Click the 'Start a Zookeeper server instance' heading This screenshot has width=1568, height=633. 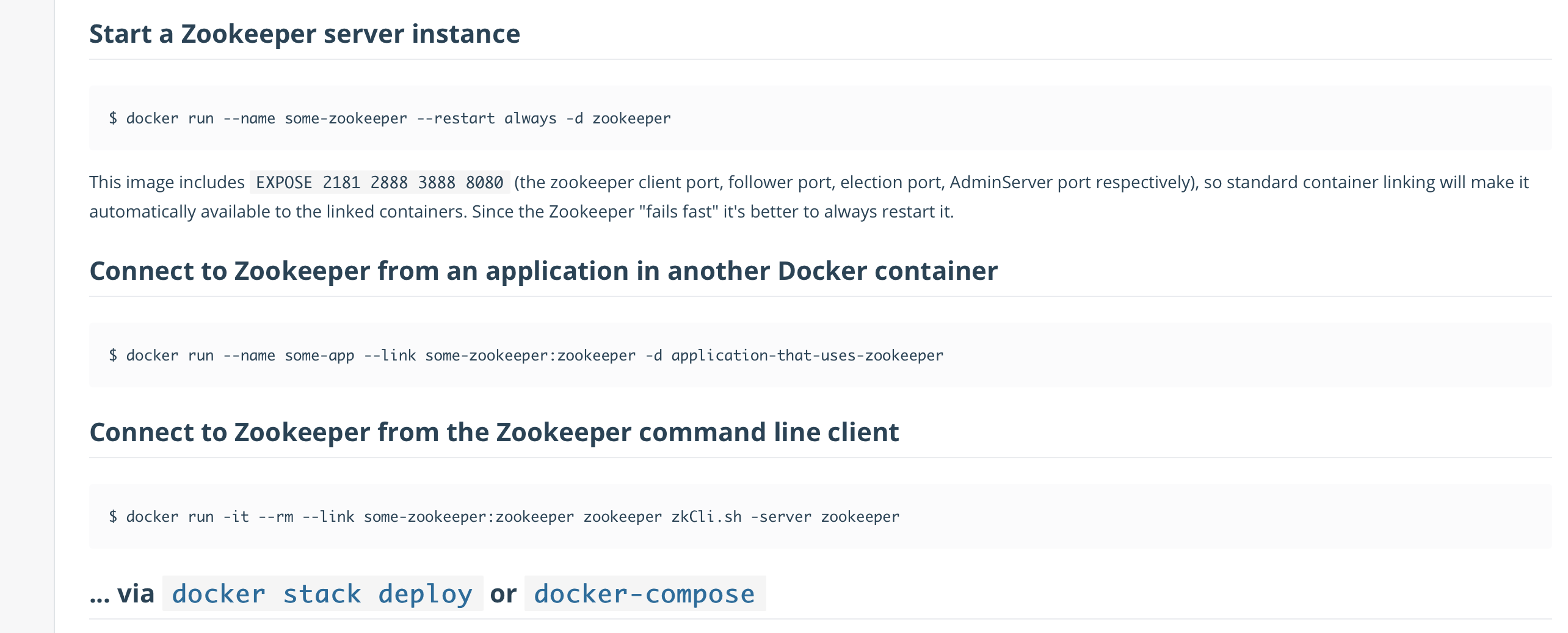[305, 34]
